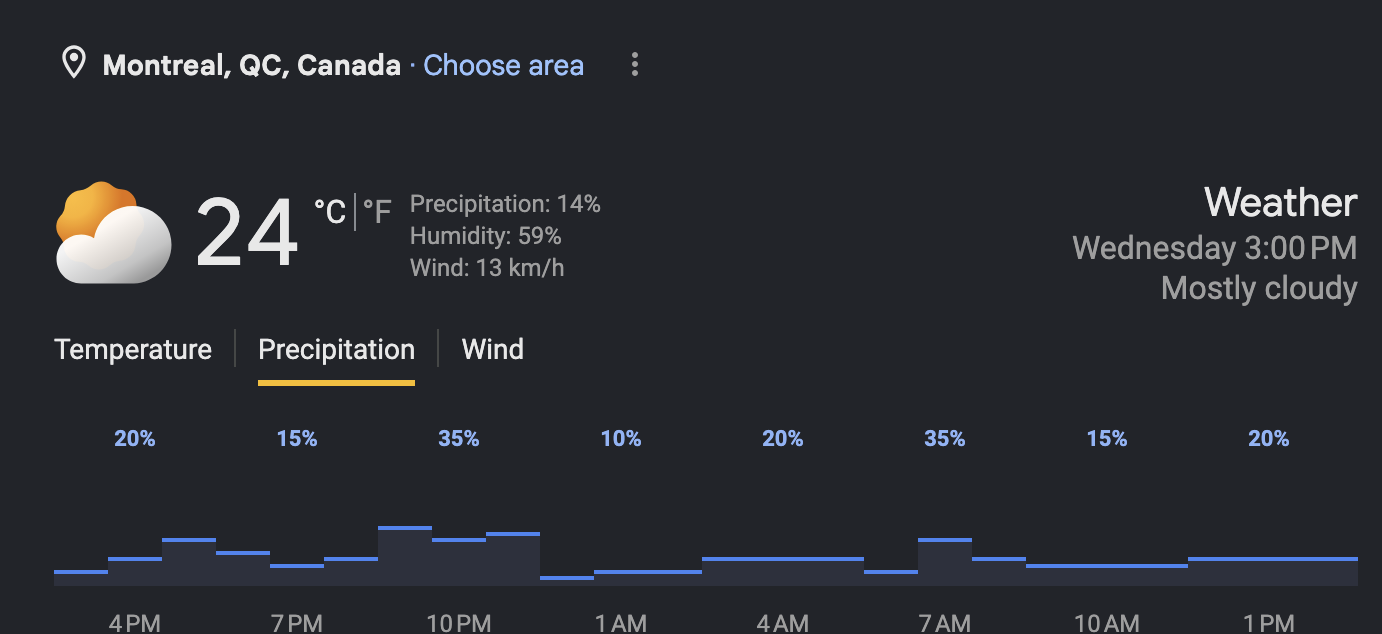Click the 35% label above 7 AM
The image size is (1382, 634).
pos(945,438)
